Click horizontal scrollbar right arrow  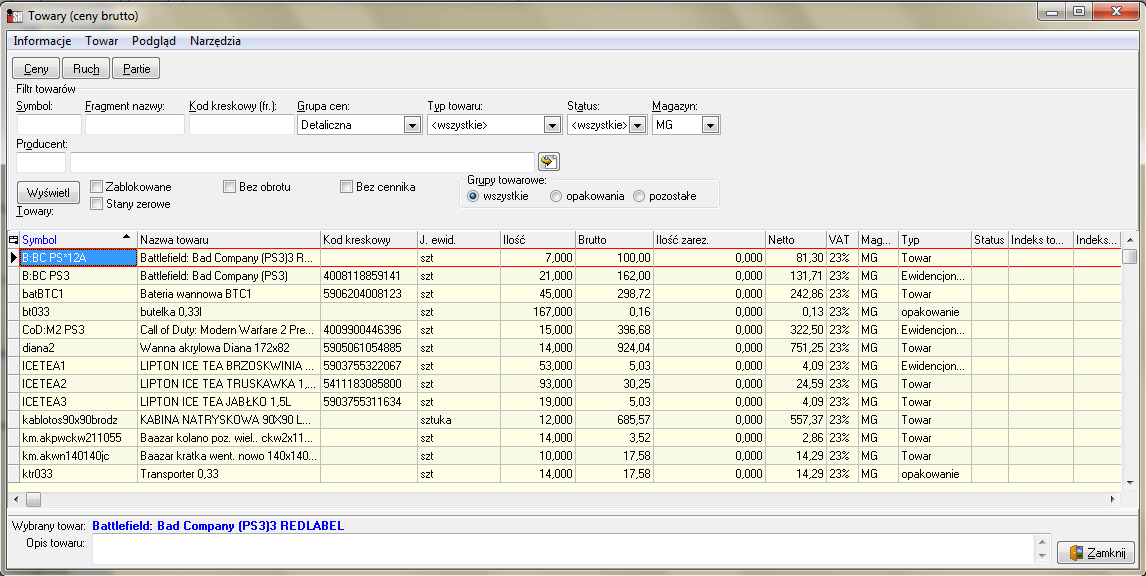tap(1113, 499)
